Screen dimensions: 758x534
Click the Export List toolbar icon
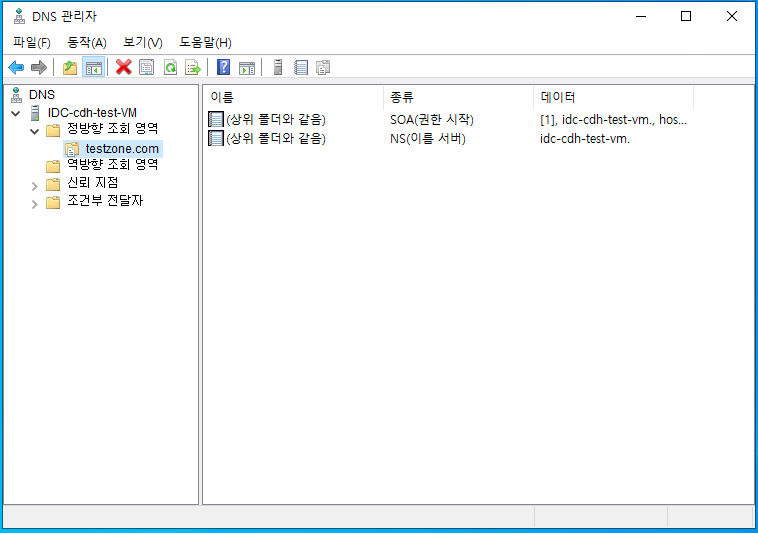pyautogui.click(x=193, y=67)
